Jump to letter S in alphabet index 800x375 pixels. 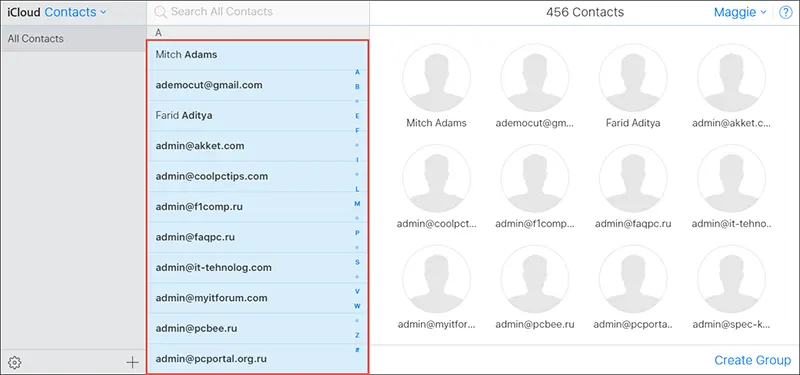[357, 262]
